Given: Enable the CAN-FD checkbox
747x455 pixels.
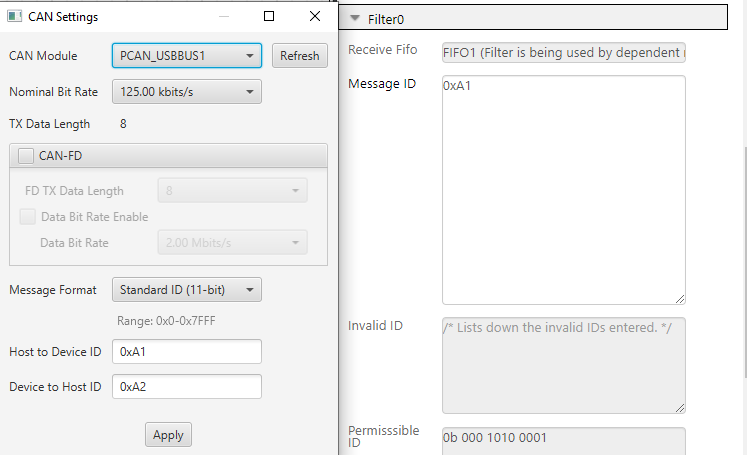Looking at the screenshot, I should pyautogui.click(x=26, y=155).
